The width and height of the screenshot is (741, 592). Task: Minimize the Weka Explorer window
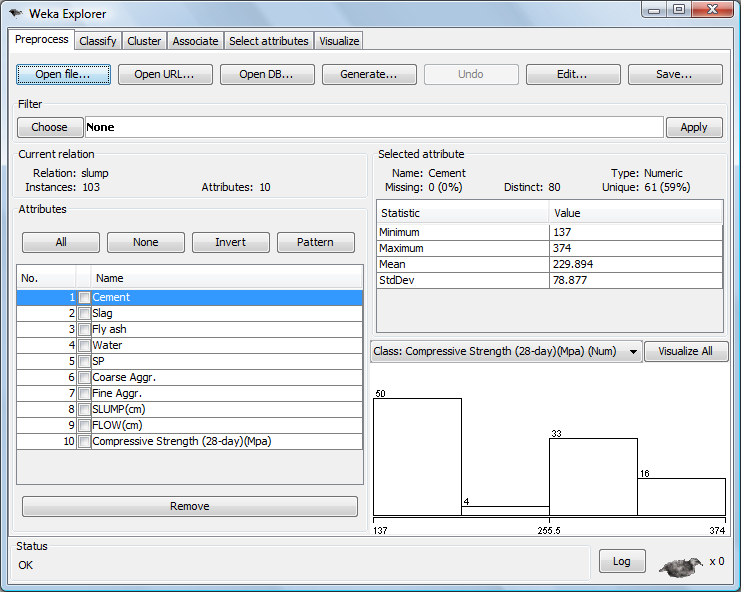654,9
